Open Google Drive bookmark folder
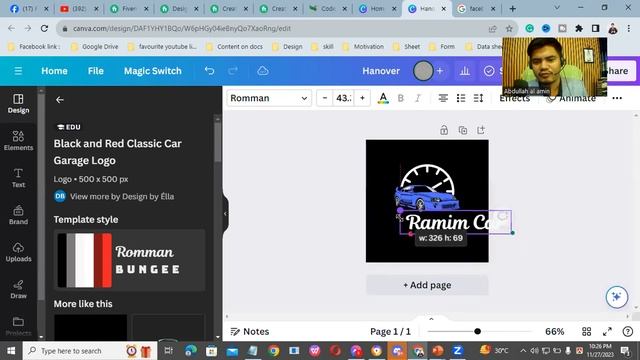 tap(95, 47)
